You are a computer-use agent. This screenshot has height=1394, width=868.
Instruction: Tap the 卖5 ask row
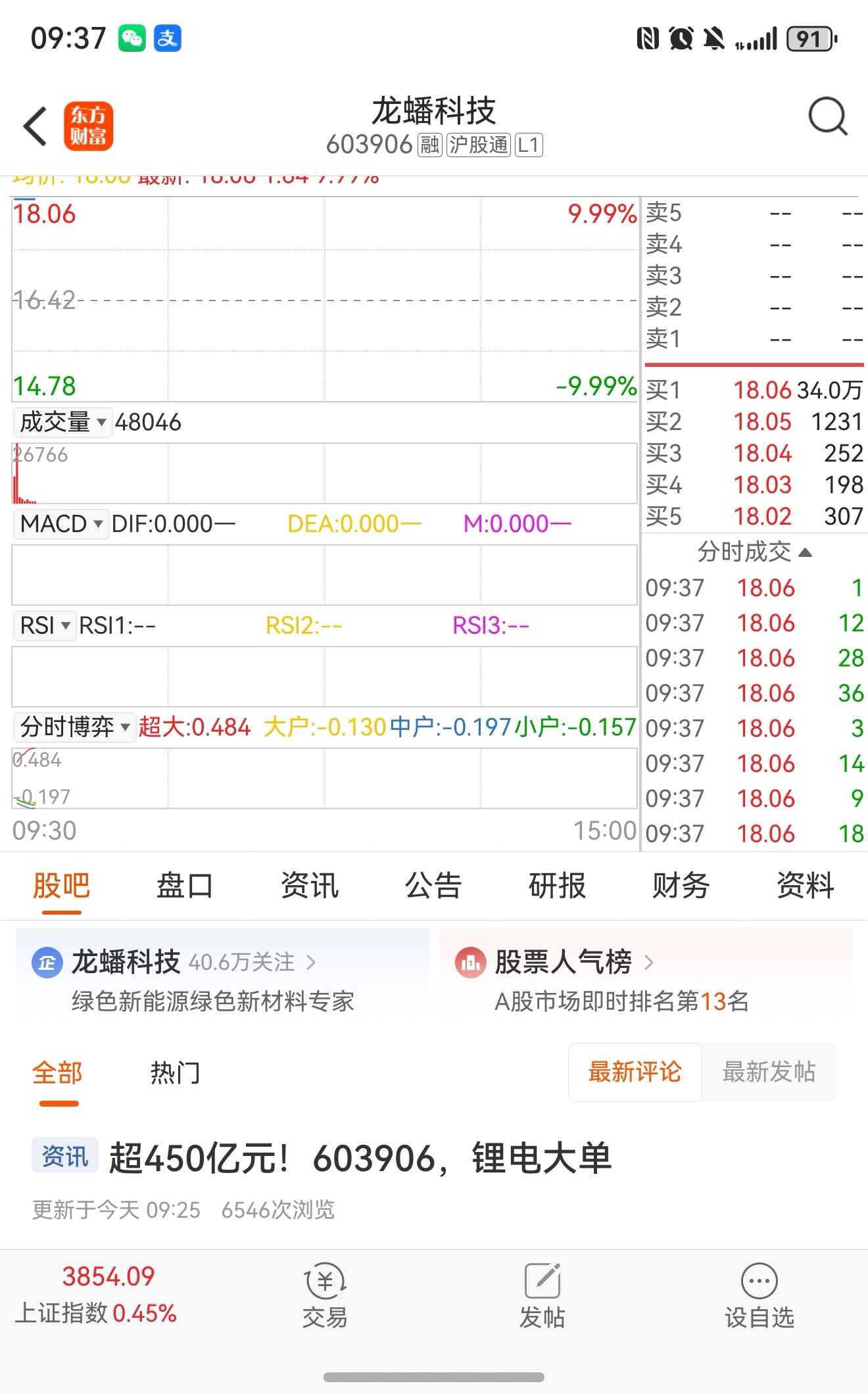pos(754,213)
